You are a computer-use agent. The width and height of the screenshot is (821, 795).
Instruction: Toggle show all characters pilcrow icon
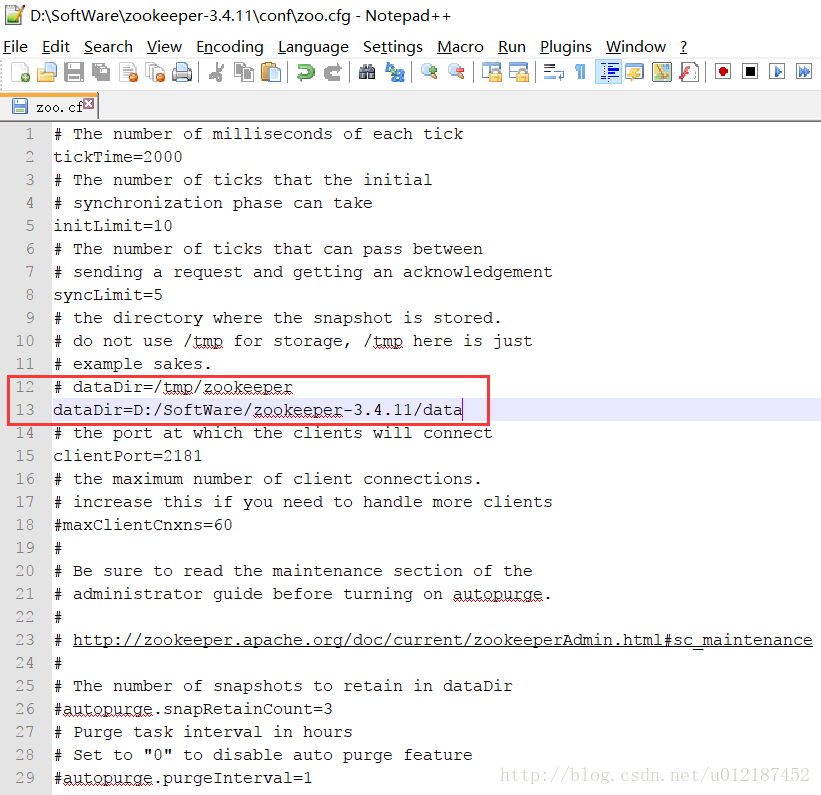click(x=580, y=72)
